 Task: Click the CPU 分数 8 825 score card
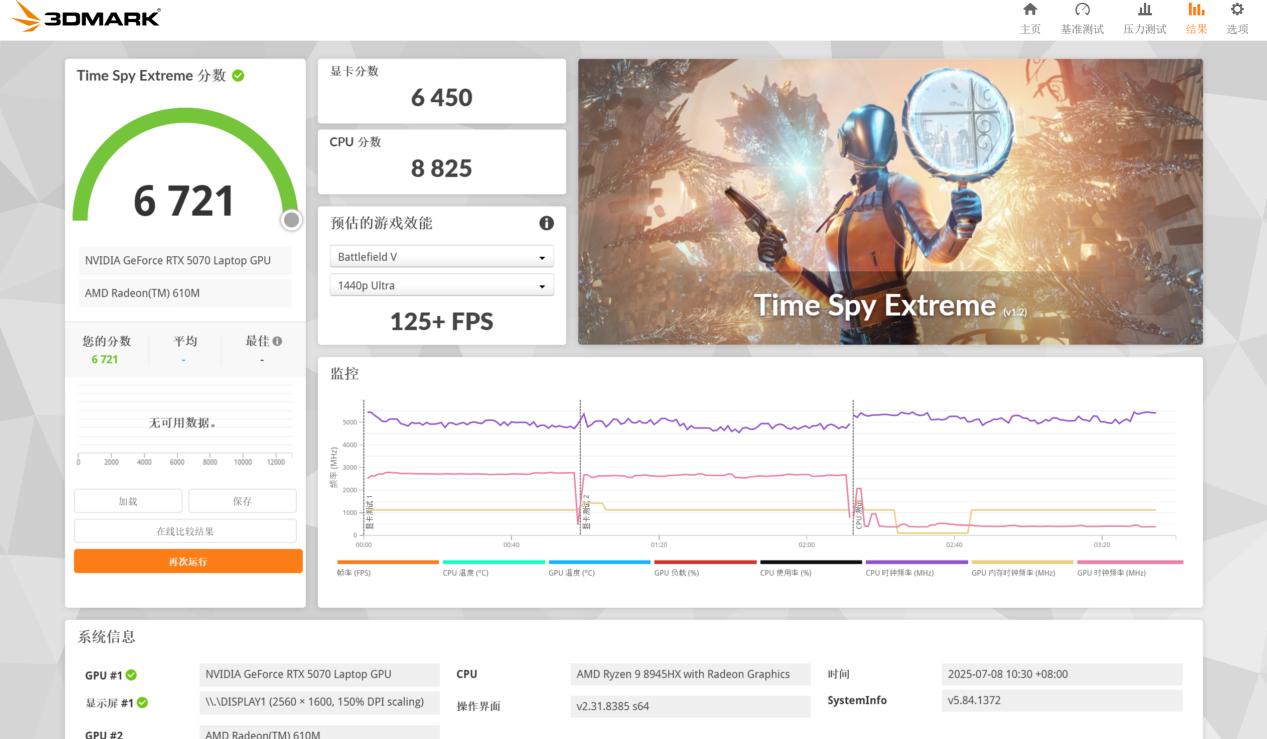pos(442,162)
